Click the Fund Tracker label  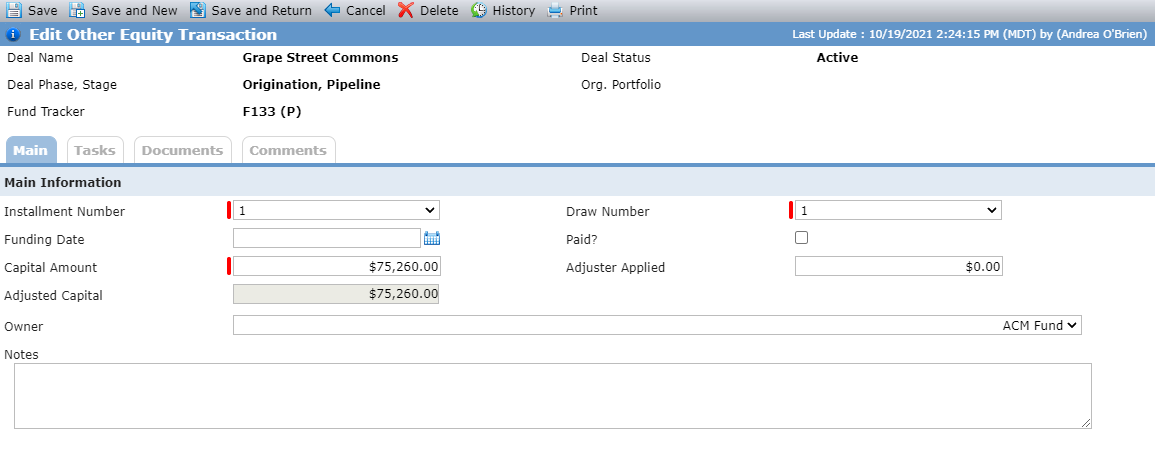tap(46, 112)
